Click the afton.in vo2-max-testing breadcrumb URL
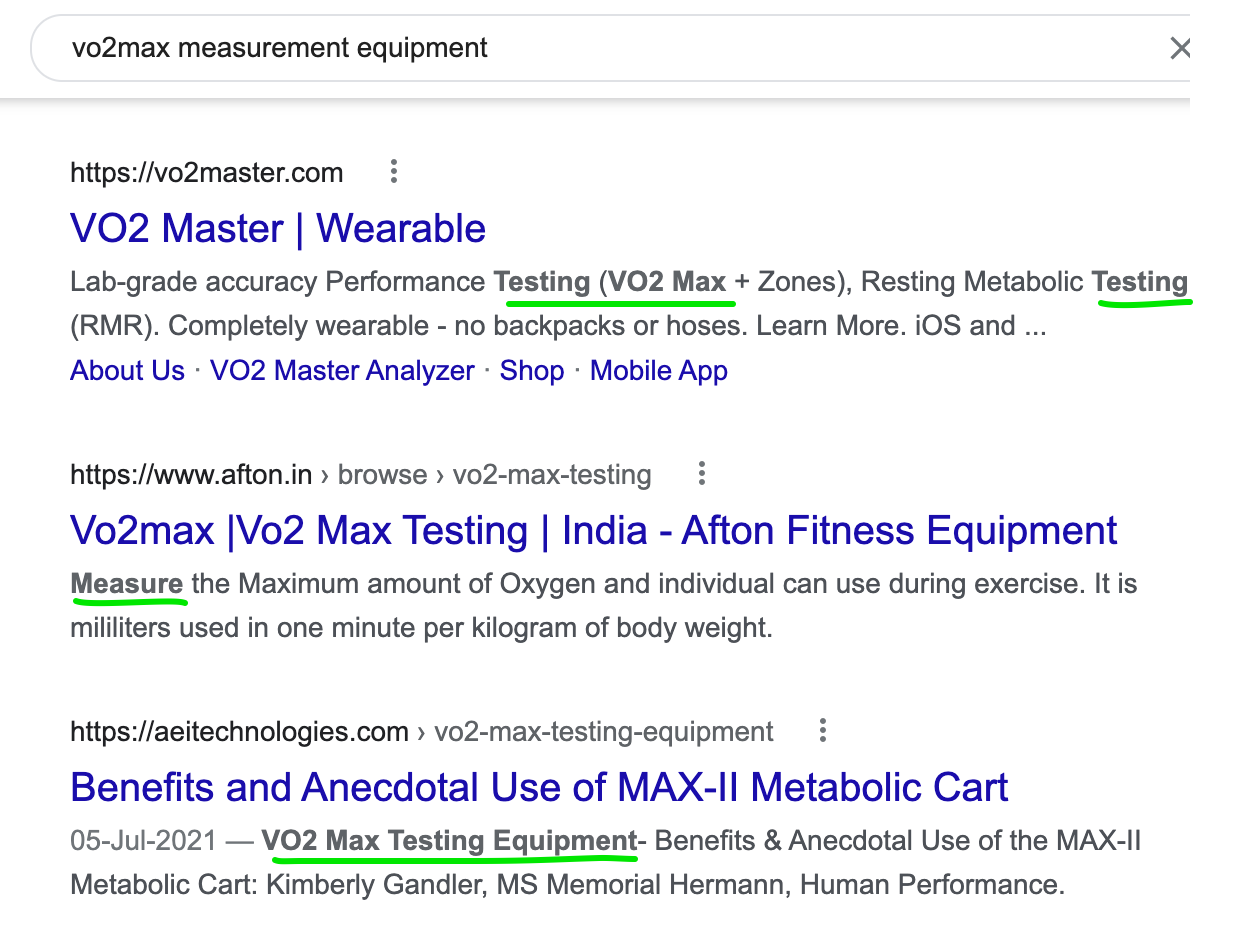1234x946 pixels. 361,474
